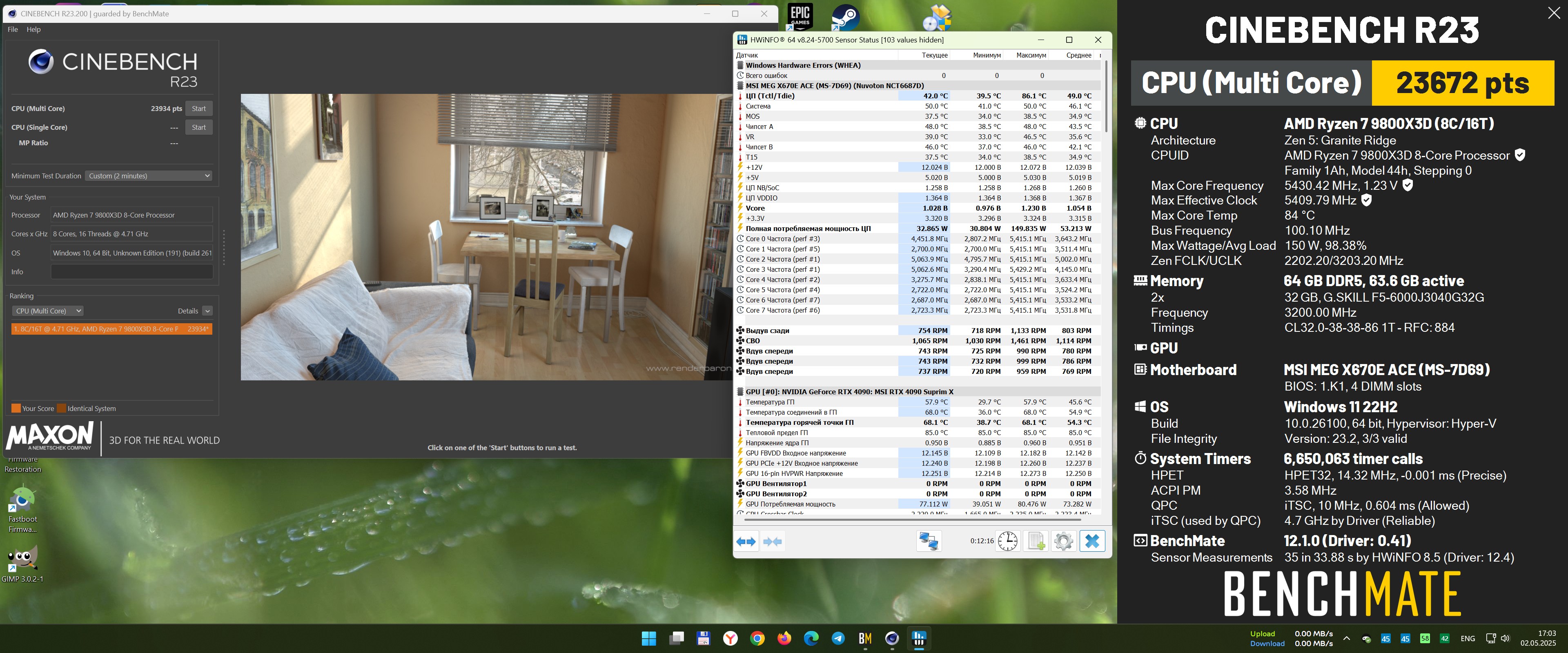Click Processor field in Your System
The width and height of the screenshot is (1568, 653).
132,215
